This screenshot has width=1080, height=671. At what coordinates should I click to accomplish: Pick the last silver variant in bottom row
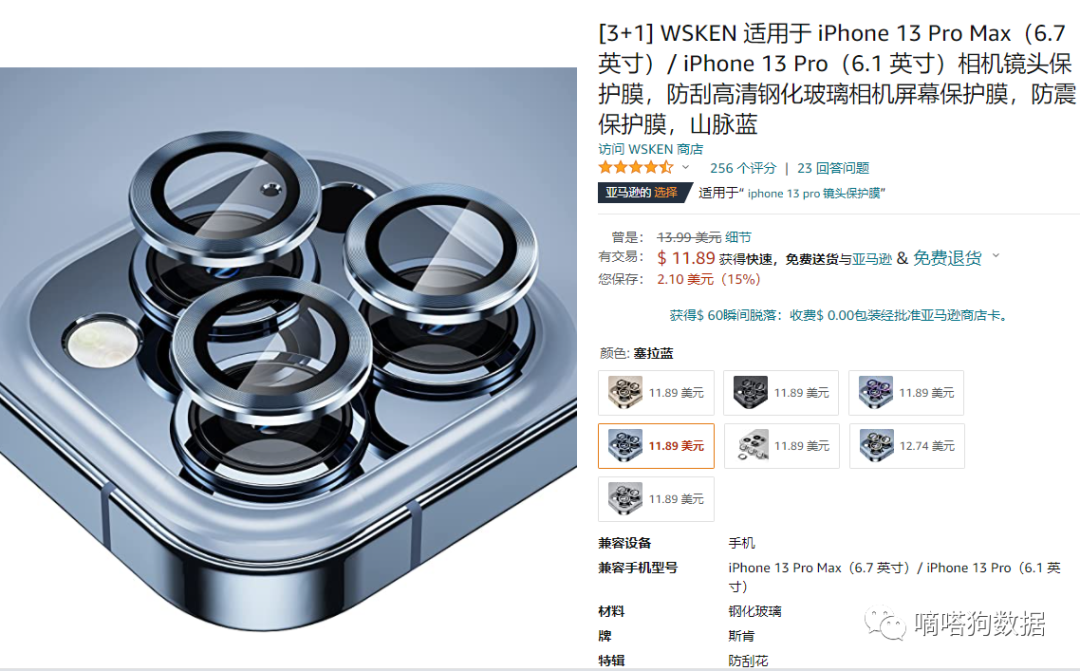click(656, 499)
